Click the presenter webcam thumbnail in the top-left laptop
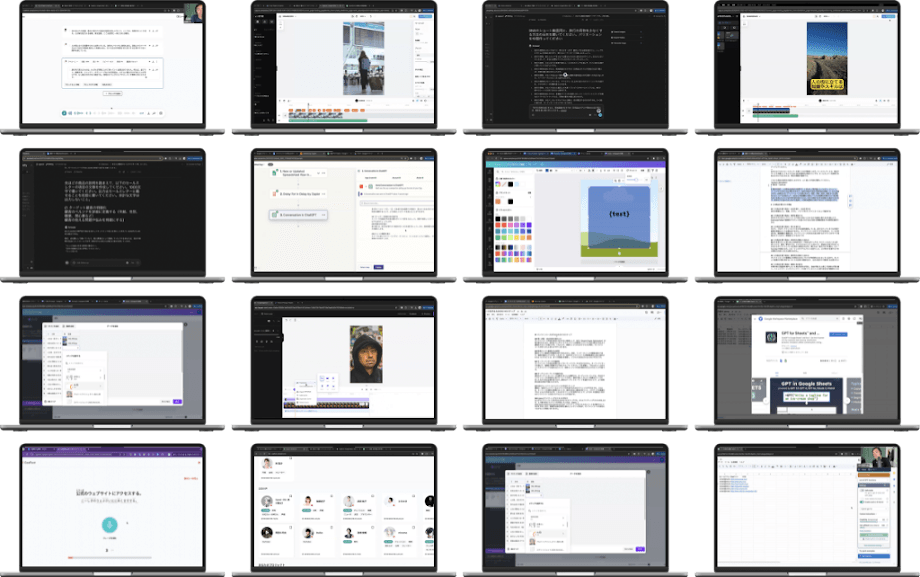920x577 pixels. tap(195, 12)
